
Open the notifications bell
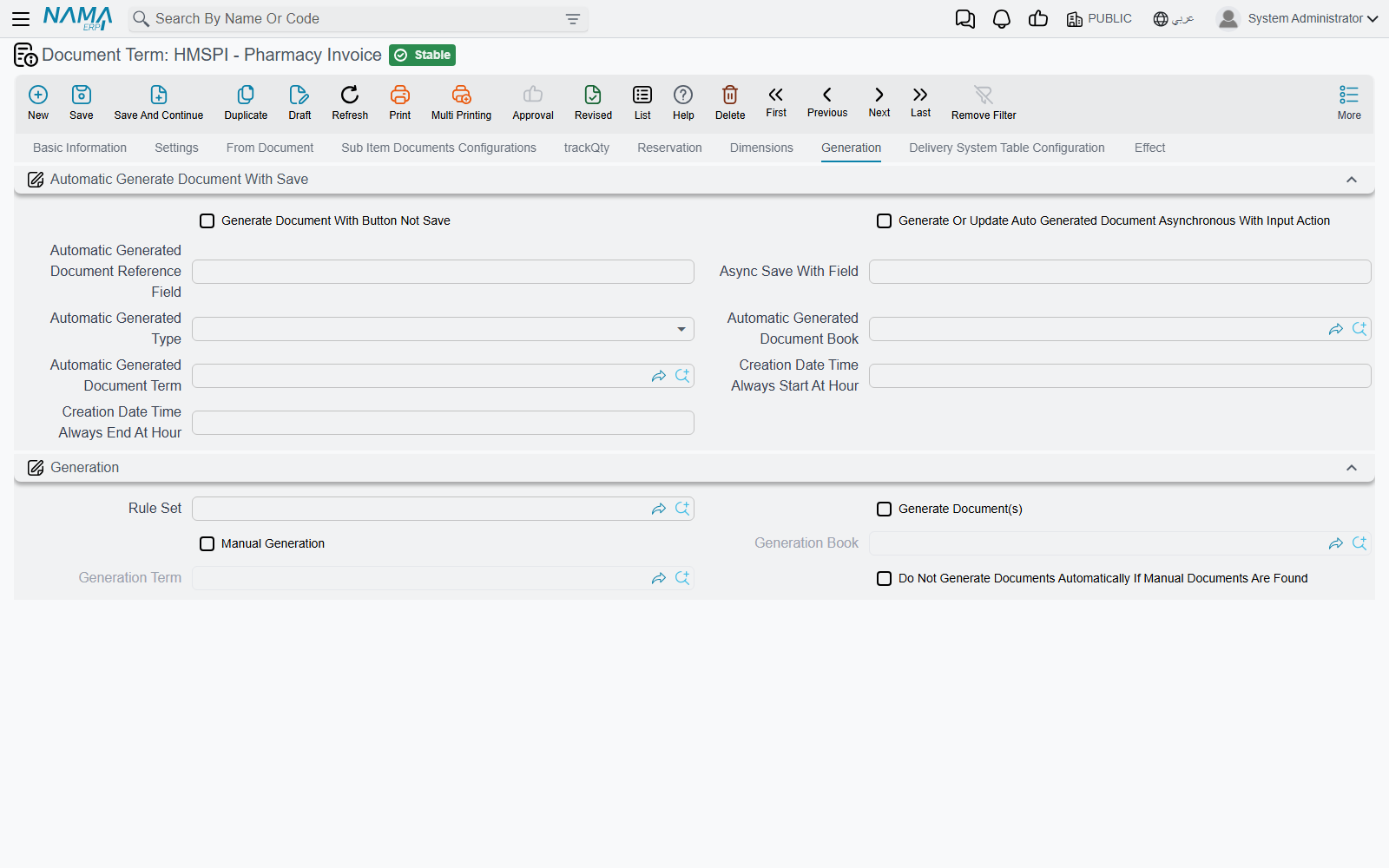click(1002, 19)
